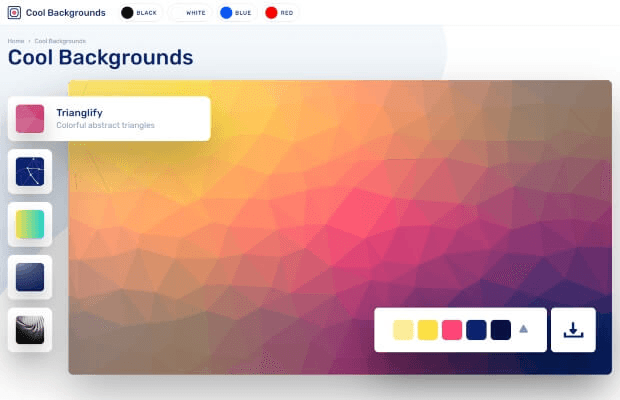This screenshot has height=400, width=620.
Task: Select the White color filter
Action: click(x=191, y=13)
